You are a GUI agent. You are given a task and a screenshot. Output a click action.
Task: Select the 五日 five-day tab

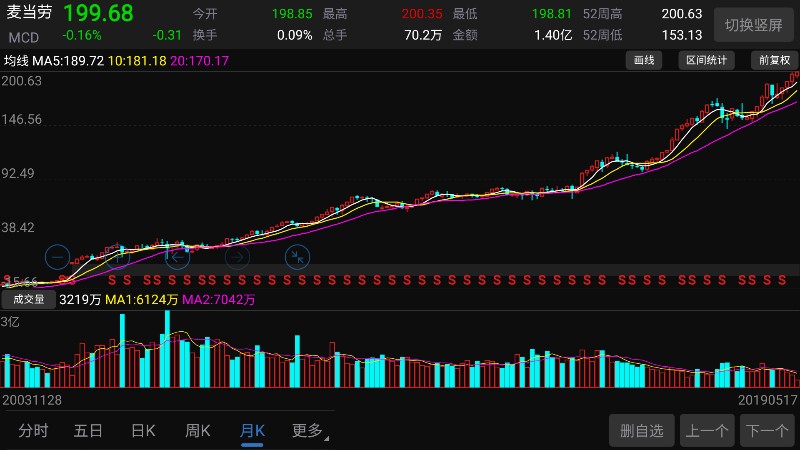(x=88, y=431)
